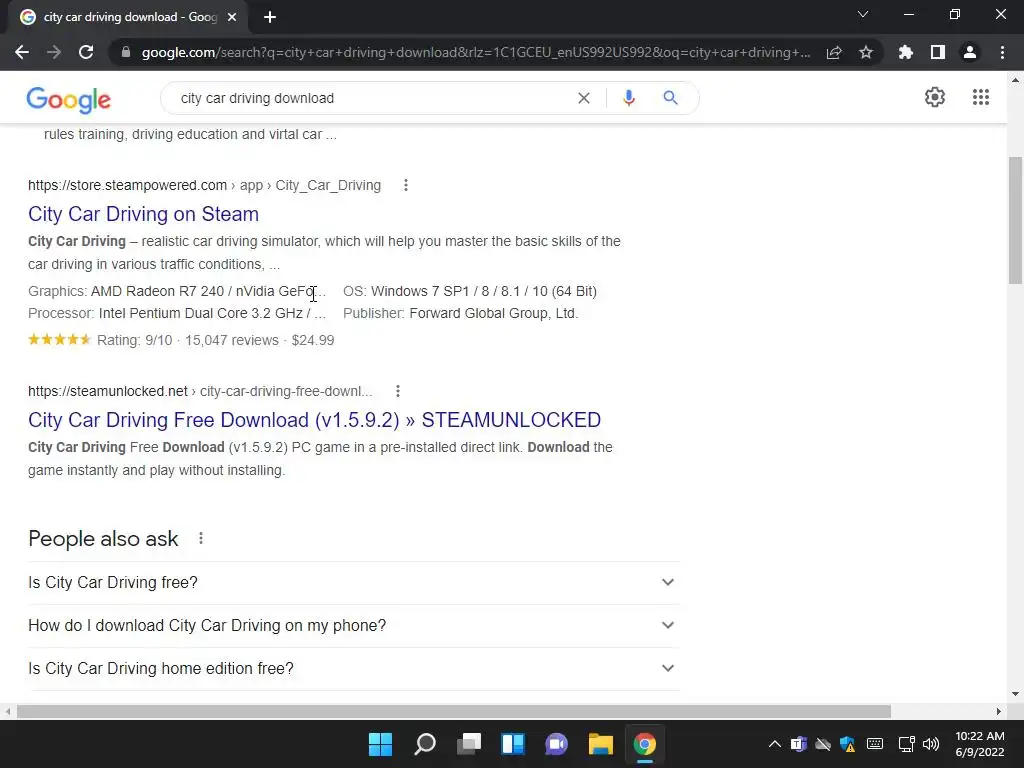
Task: Click the store.steampowered.com URL breadcrumb
Action: (x=204, y=185)
